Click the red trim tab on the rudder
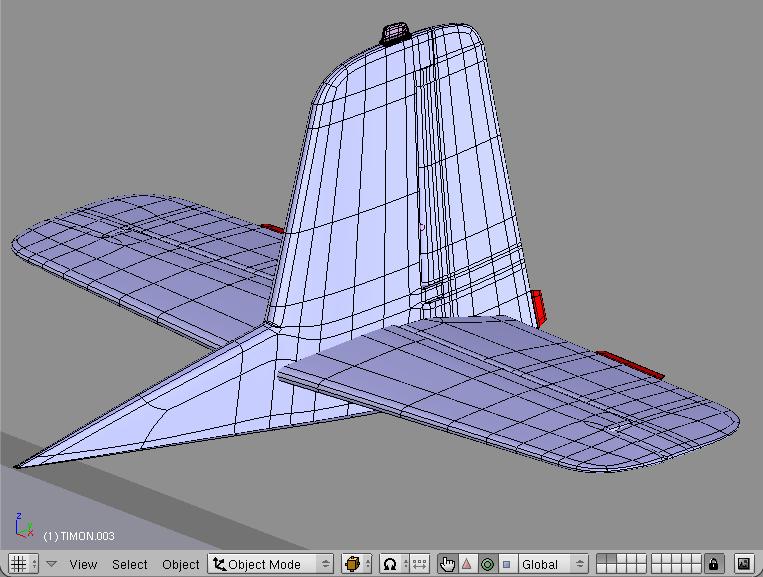The image size is (763, 577). tap(538, 308)
